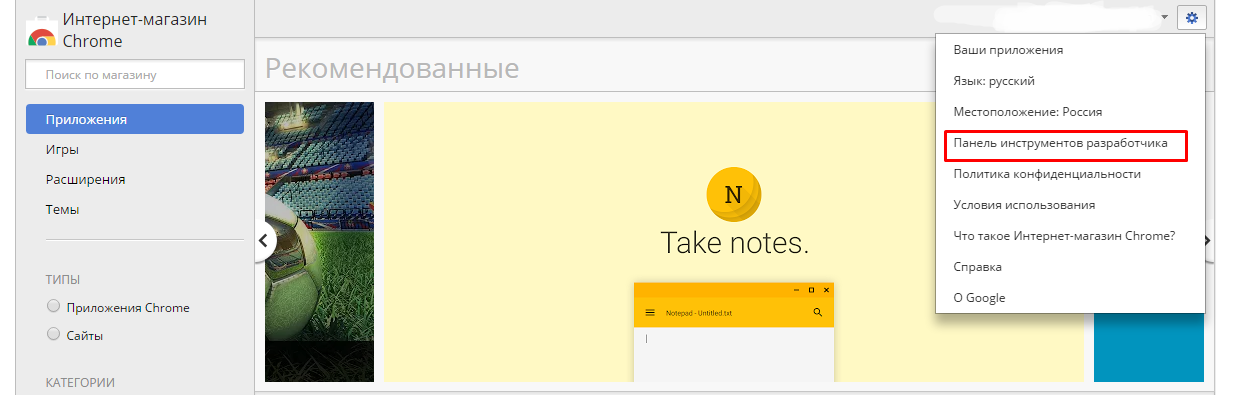
Task: Open the Справка menu item
Action: tap(1070, 266)
